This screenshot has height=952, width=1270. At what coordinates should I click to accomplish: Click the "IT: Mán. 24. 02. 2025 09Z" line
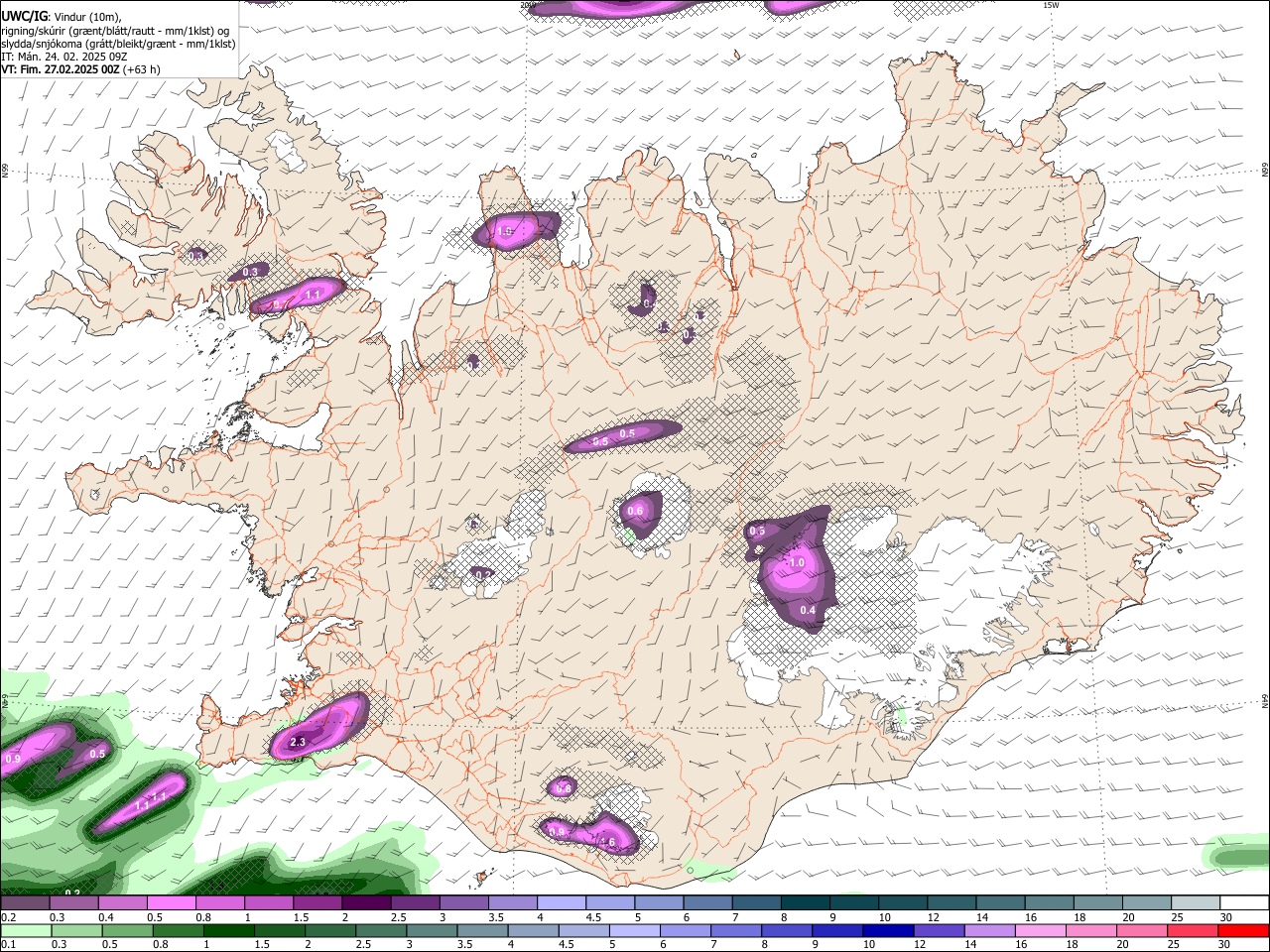pyautogui.click(x=64, y=57)
